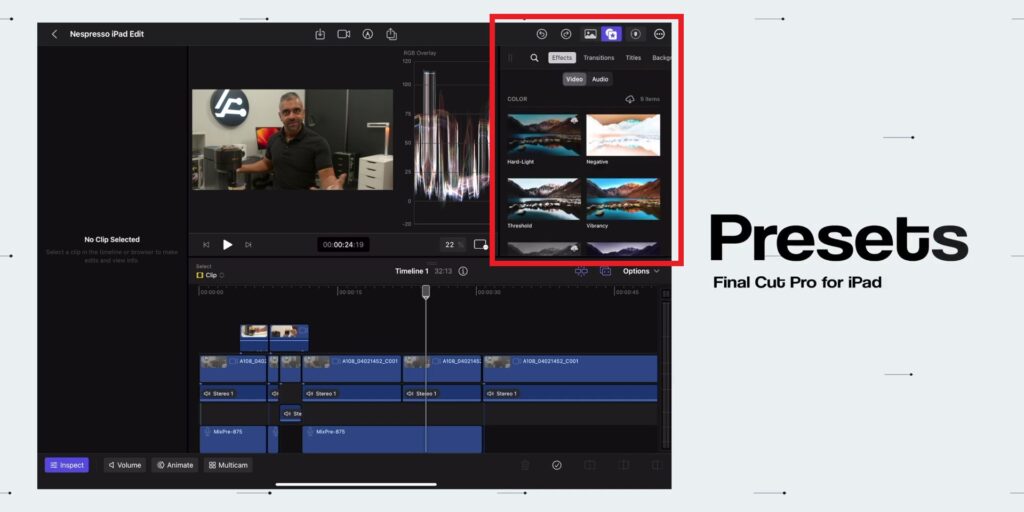Click the timeline playhead handle
This screenshot has width=1024, height=512.
point(426,291)
